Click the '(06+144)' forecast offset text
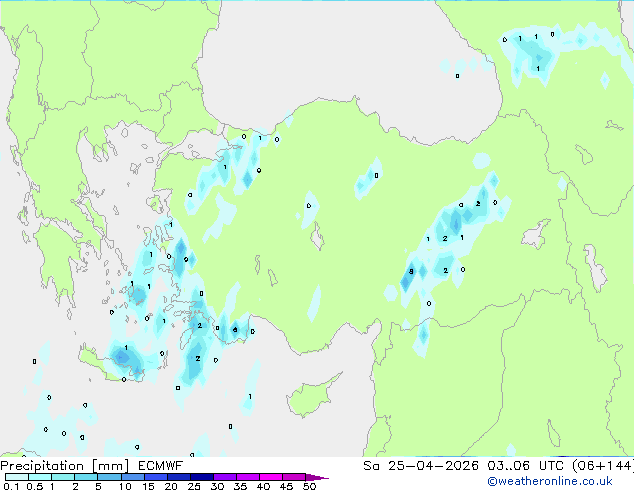Viewport: 634px width, 490px height. click(603, 466)
